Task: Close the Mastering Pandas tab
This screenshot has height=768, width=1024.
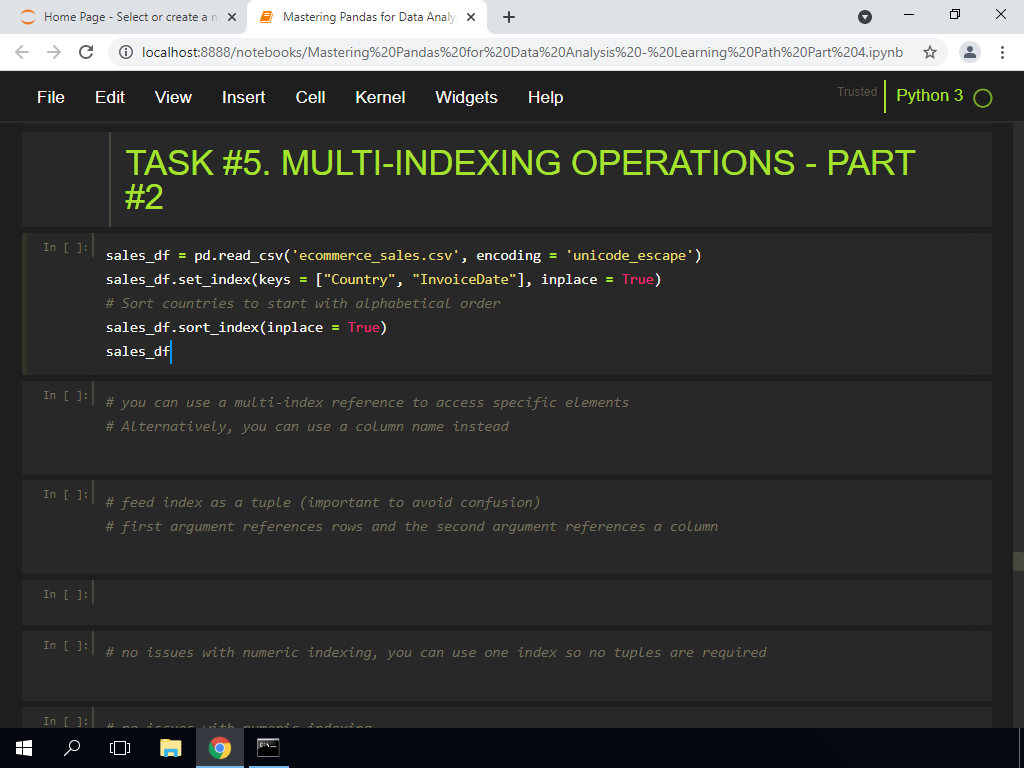Action: [x=471, y=17]
